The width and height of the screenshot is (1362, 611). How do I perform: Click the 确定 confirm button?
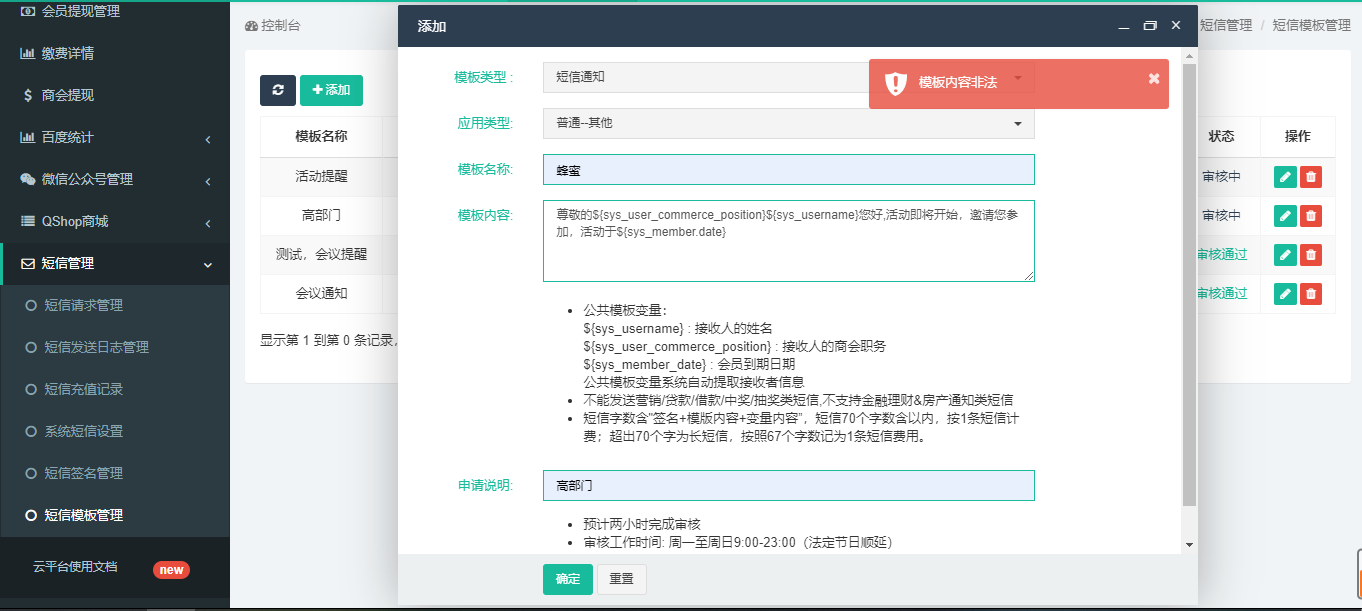coord(567,580)
